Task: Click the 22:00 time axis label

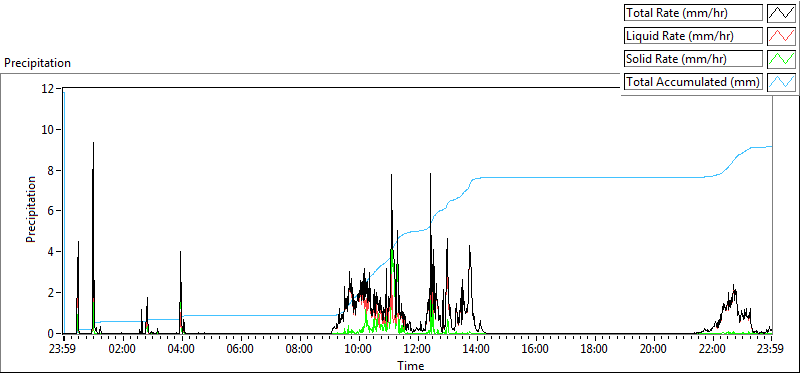Action: point(713,350)
